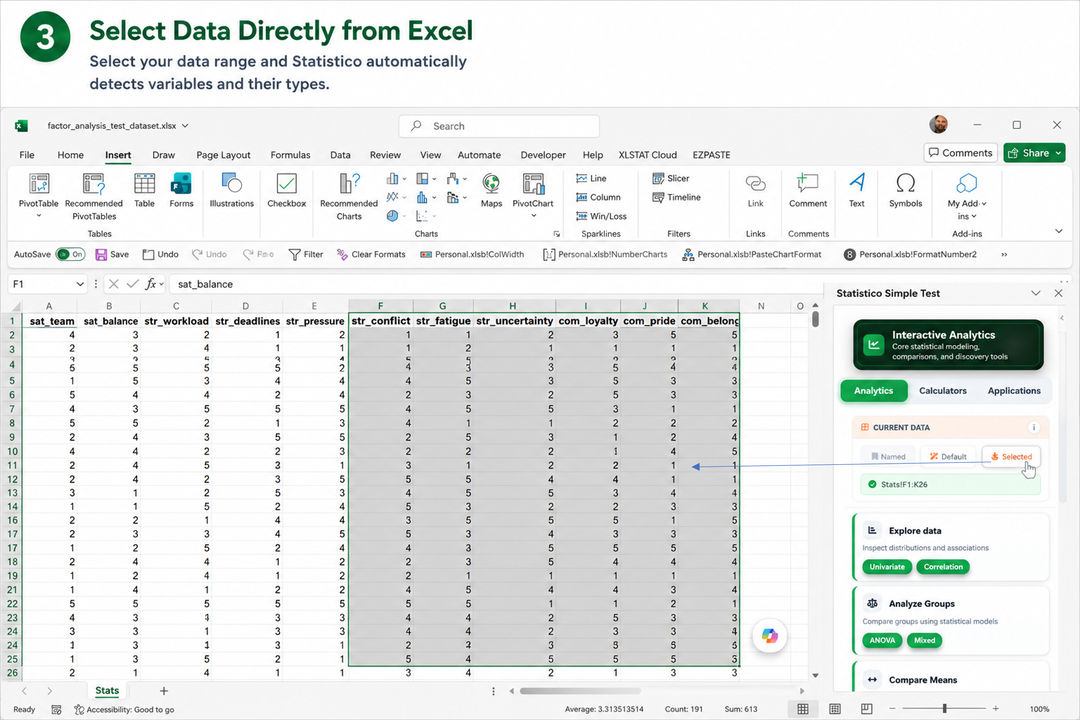Open the Stats sheet tab
This screenshot has height=720, width=1080.
[107, 690]
